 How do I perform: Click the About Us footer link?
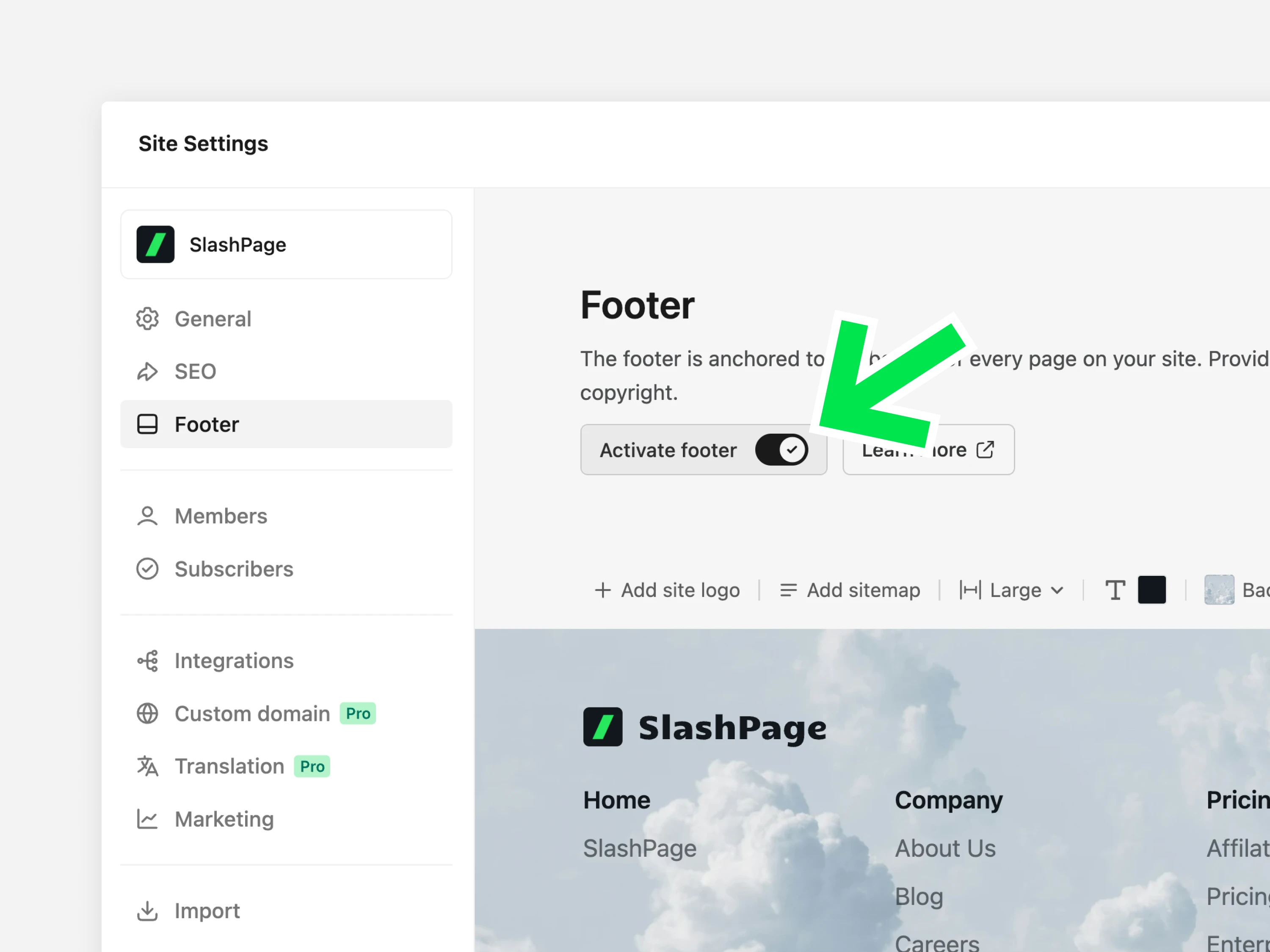(x=945, y=848)
